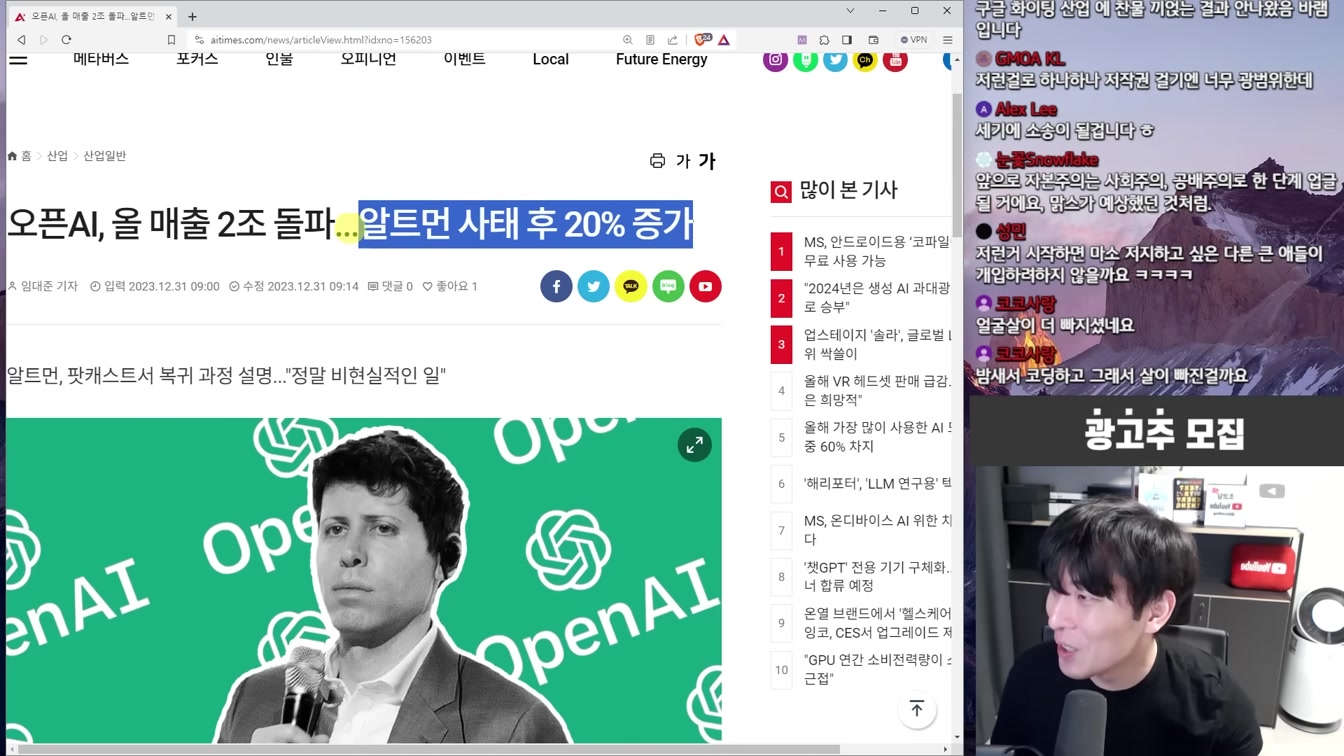Open the Future Energy menu section
Image resolution: width=1344 pixels, height=756 pixels.
click(661, 59)
